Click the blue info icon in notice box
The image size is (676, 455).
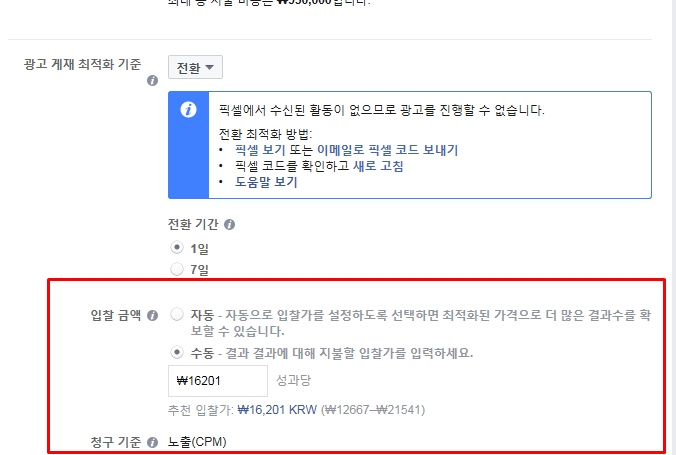pyautogui.click(x=188, y=110)
